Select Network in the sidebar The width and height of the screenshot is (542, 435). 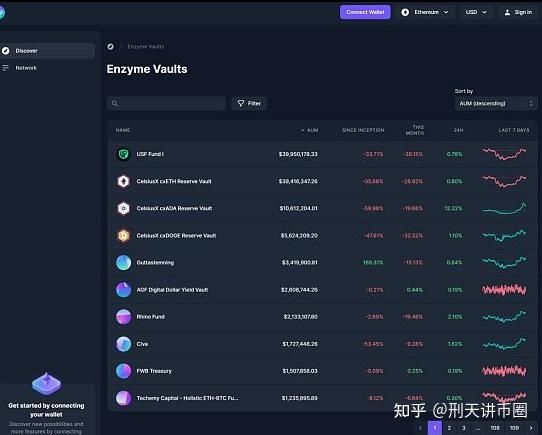47,68
